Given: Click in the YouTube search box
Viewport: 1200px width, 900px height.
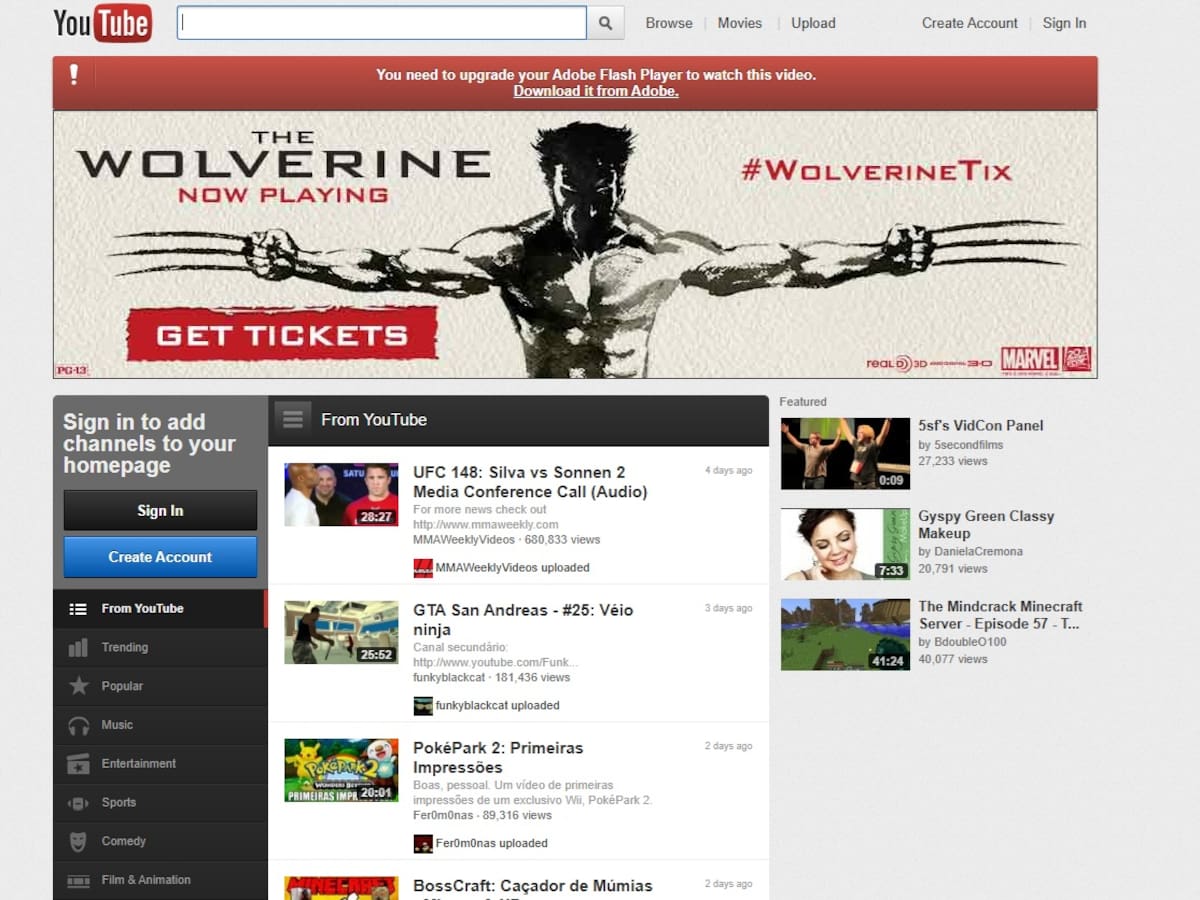Looking at the screenshot, I should point(382,23).
